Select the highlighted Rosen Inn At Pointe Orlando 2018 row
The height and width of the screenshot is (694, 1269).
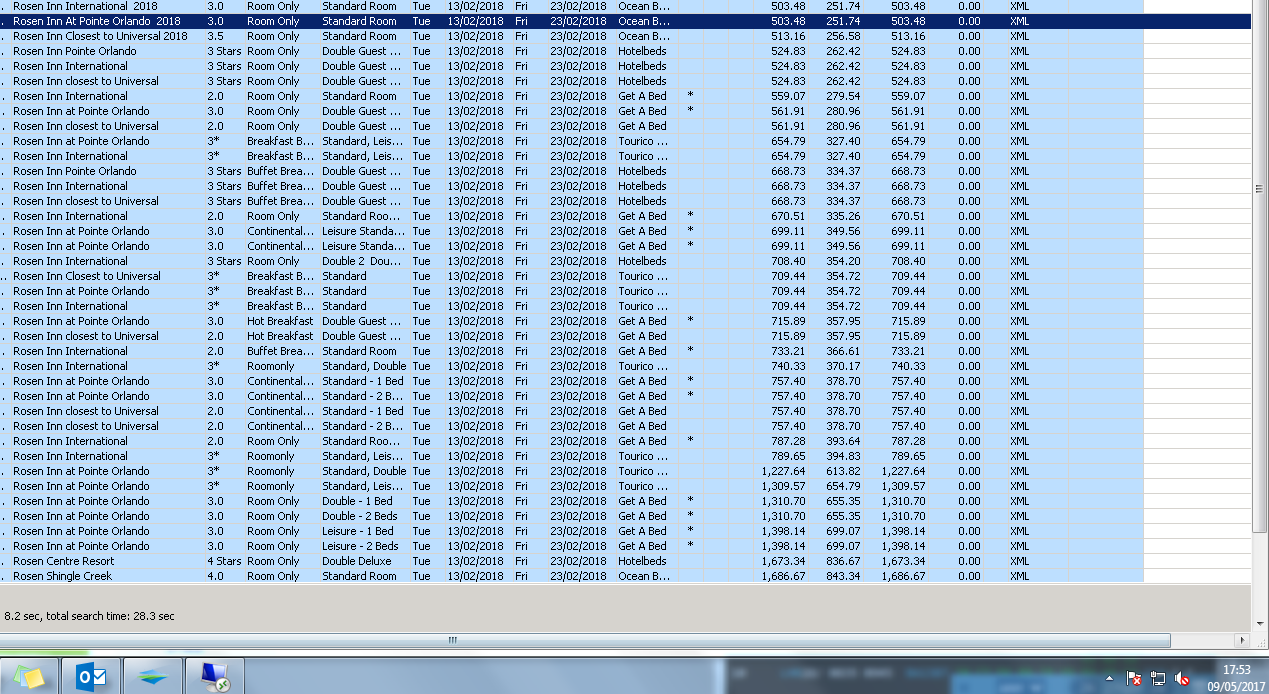pyautogui.click(x=625, y=21)
